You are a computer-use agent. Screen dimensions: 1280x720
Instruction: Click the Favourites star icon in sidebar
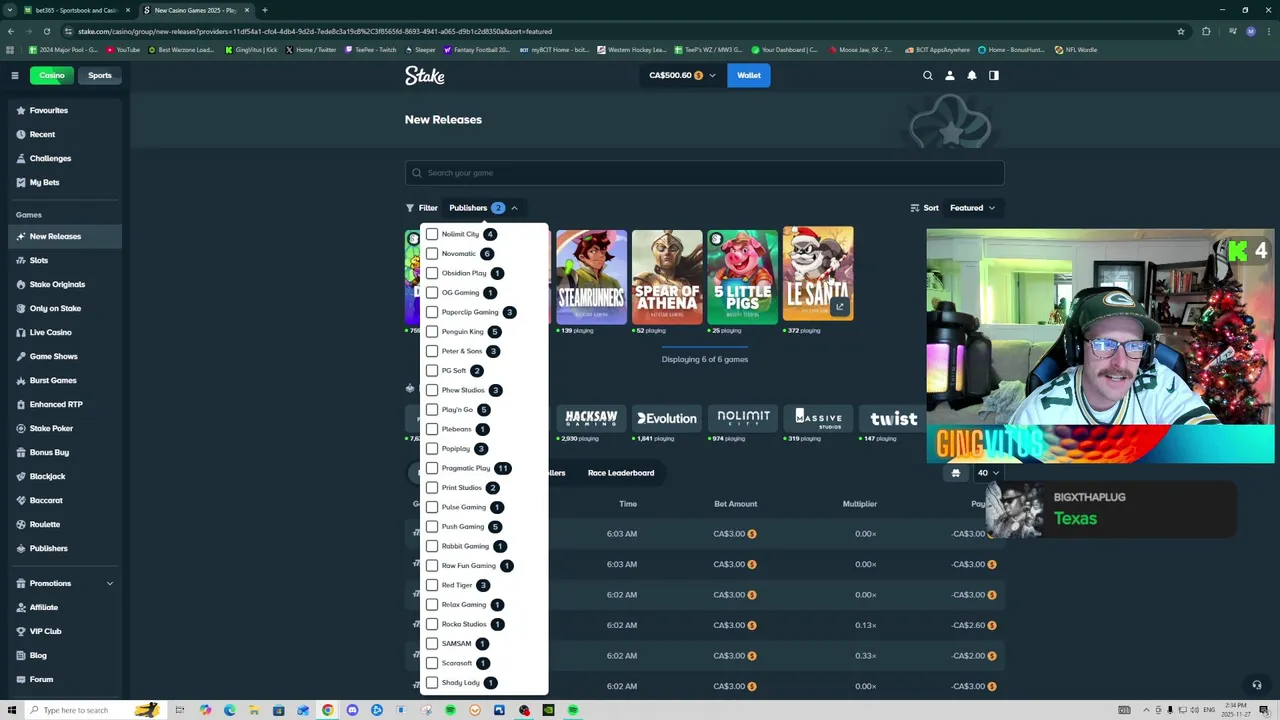click(x=21, y=110)
